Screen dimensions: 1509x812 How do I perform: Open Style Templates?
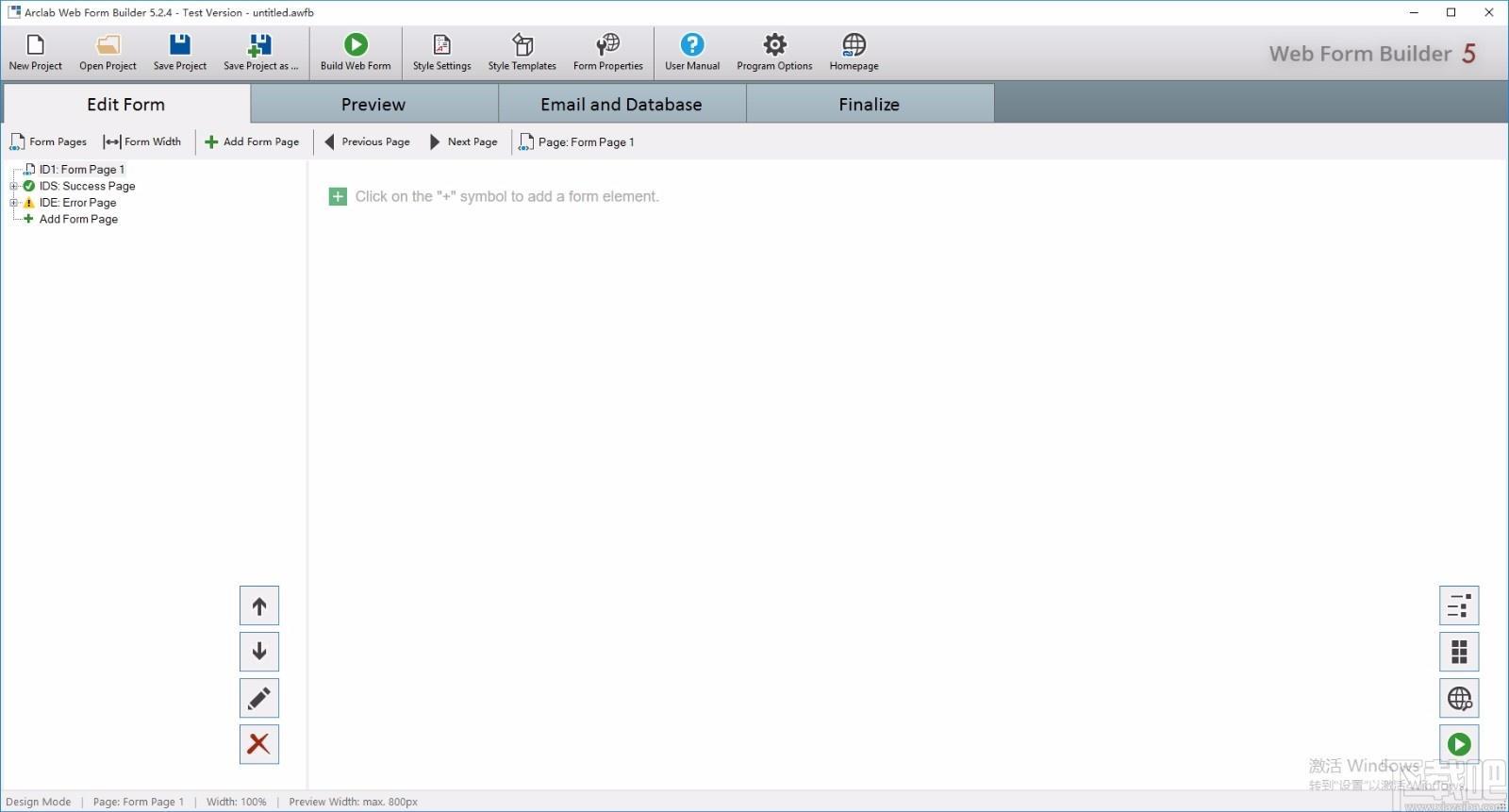[522, 53]
